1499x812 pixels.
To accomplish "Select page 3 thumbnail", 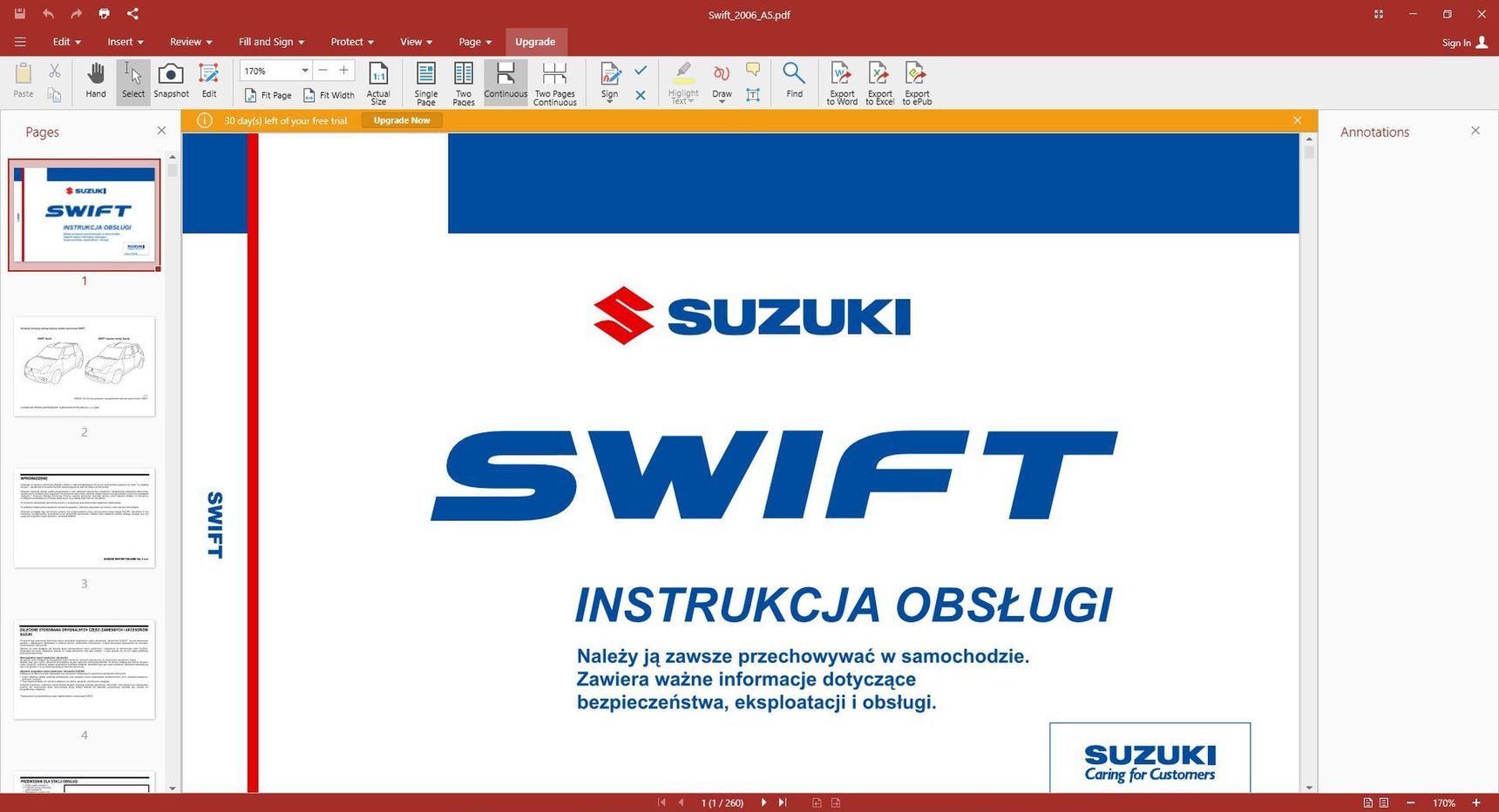I will pyautogui.click(x=85, y=518).
